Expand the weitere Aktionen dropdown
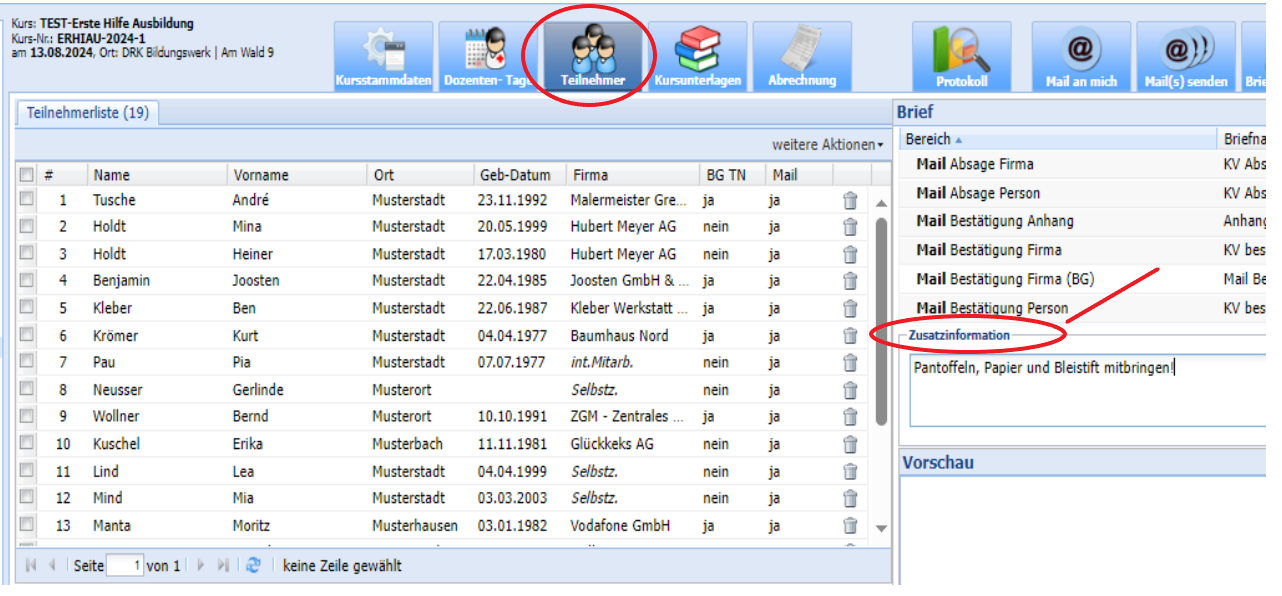 [827, 145]
